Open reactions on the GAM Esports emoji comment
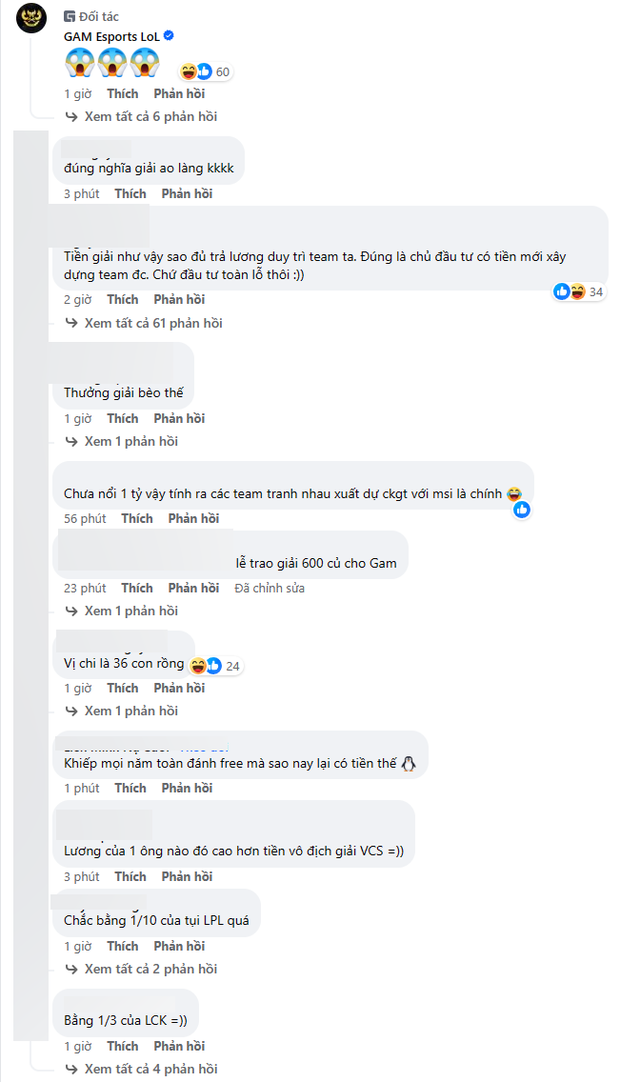640x1082 pixels. click(205, 72)
